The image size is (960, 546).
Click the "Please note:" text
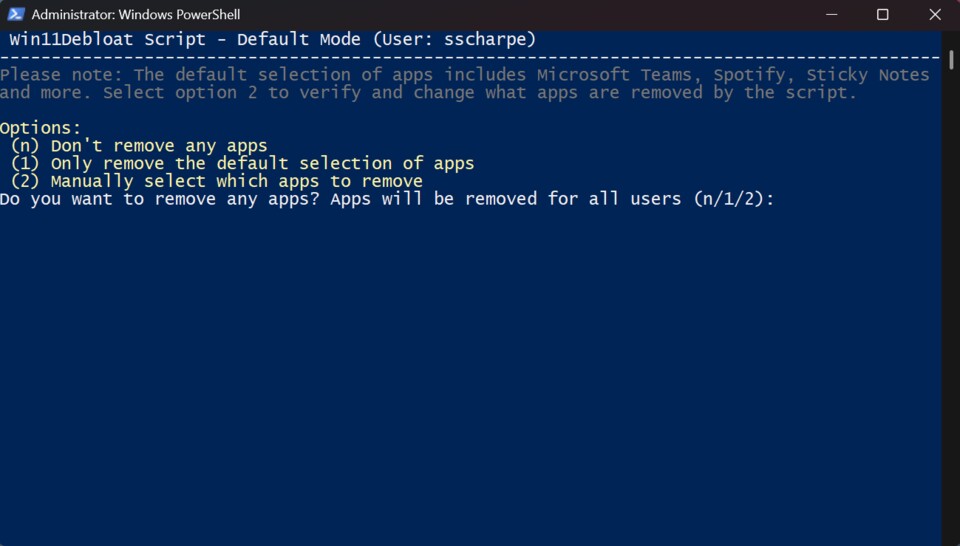[x=62, y=75]
